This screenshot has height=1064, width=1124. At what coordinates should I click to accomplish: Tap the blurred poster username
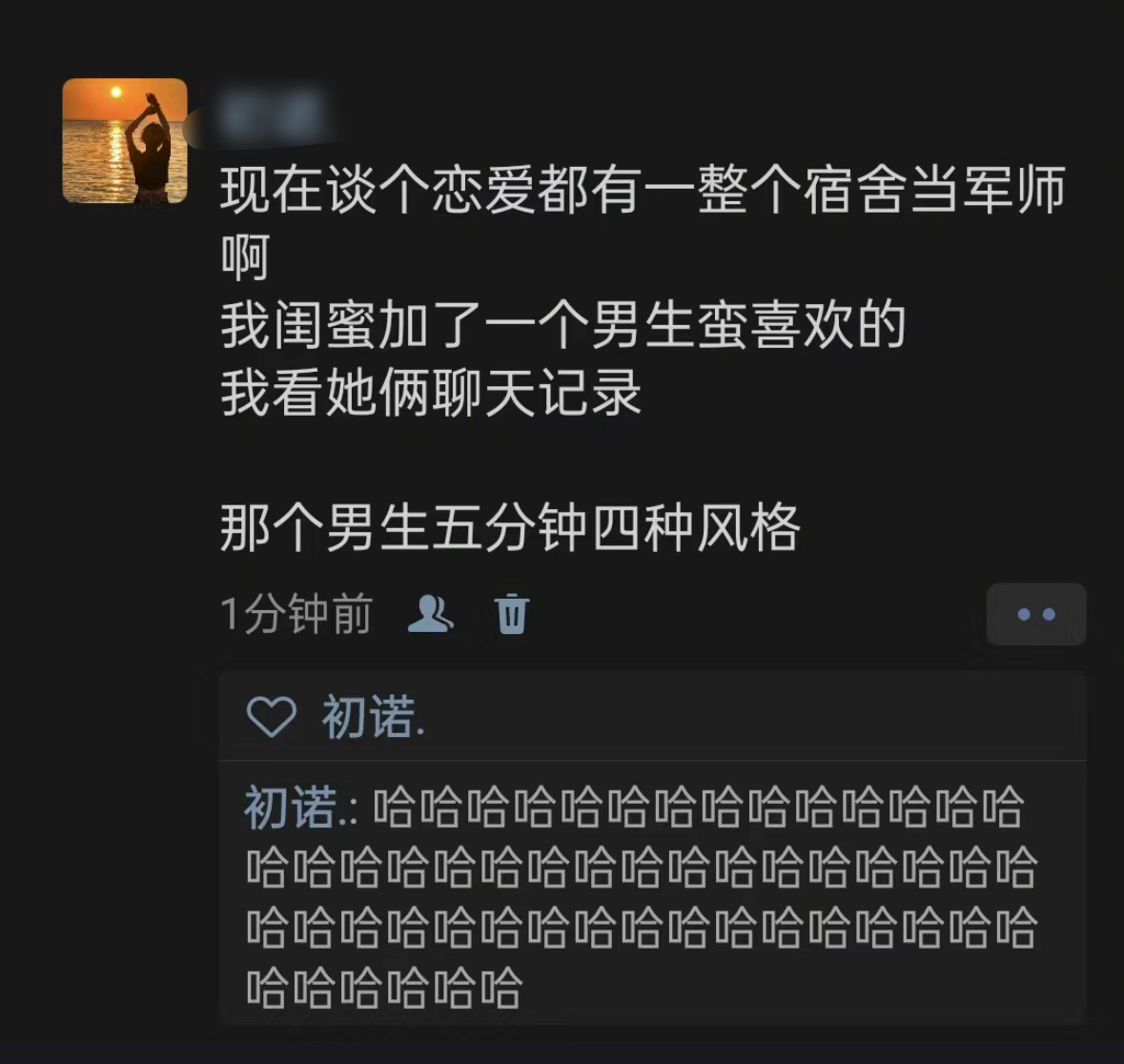point(274,115)
